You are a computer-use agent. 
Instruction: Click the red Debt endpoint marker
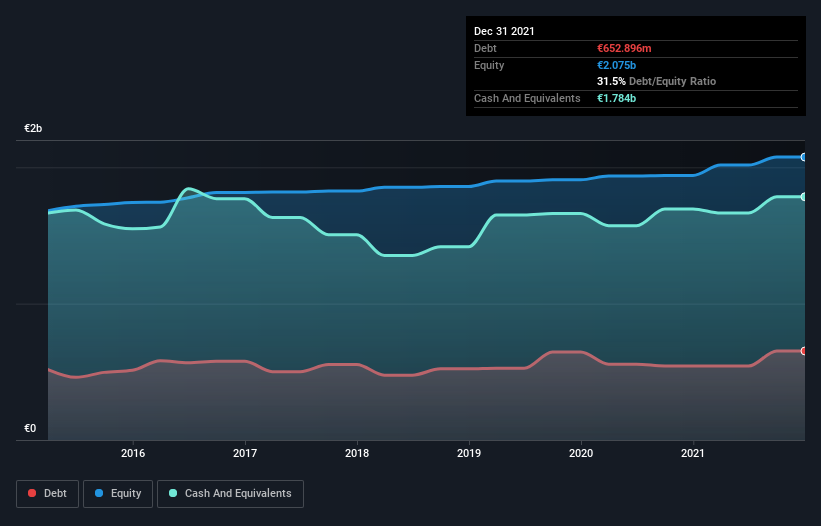click(804, 351)
